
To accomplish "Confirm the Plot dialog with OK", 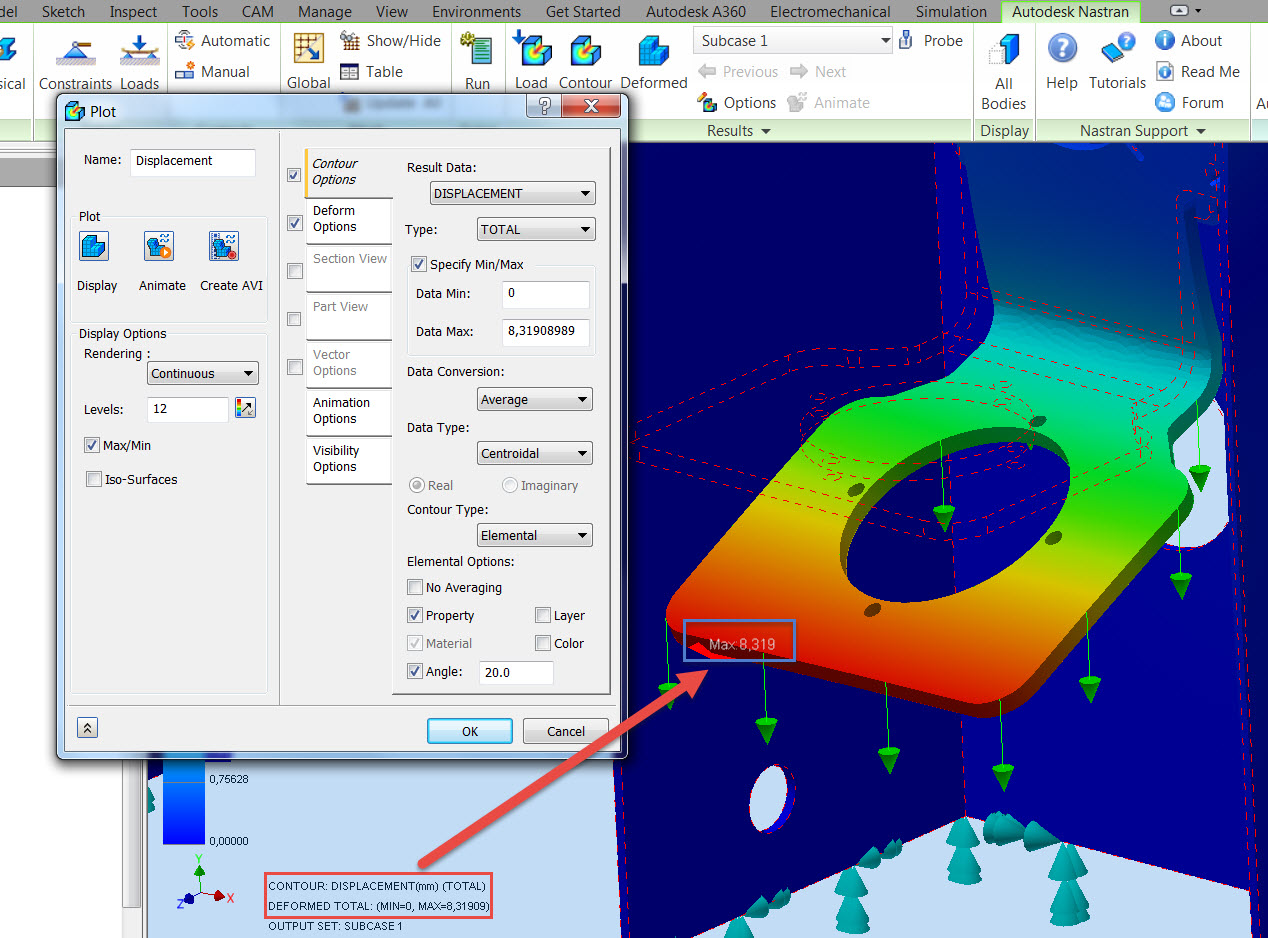I will click(469, 731).
